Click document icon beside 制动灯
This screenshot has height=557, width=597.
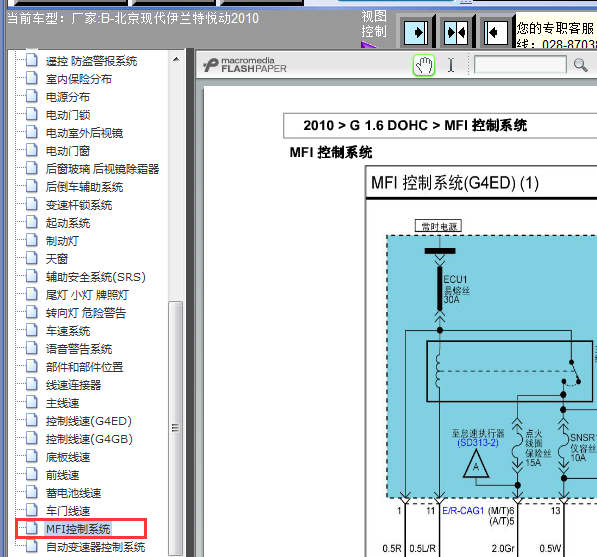[32, 240]
